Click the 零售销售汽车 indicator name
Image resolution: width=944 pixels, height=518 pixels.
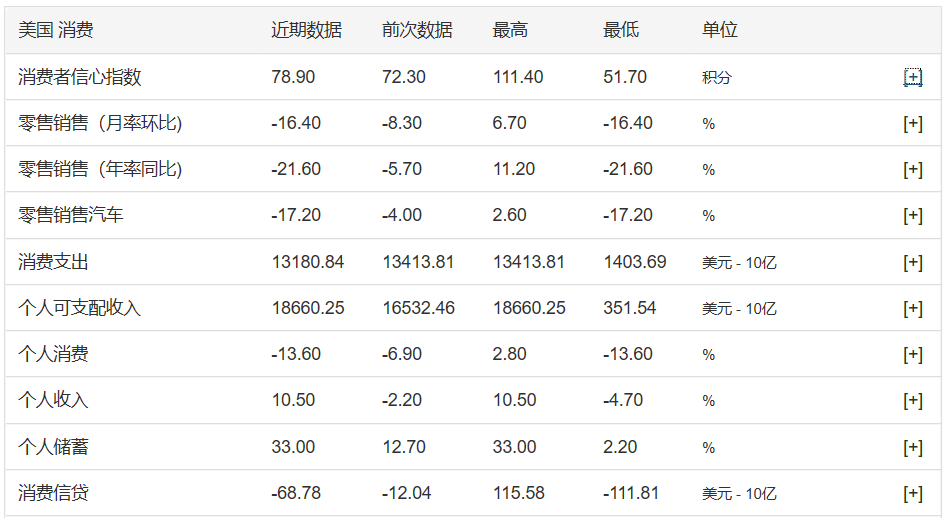[71, 216]
